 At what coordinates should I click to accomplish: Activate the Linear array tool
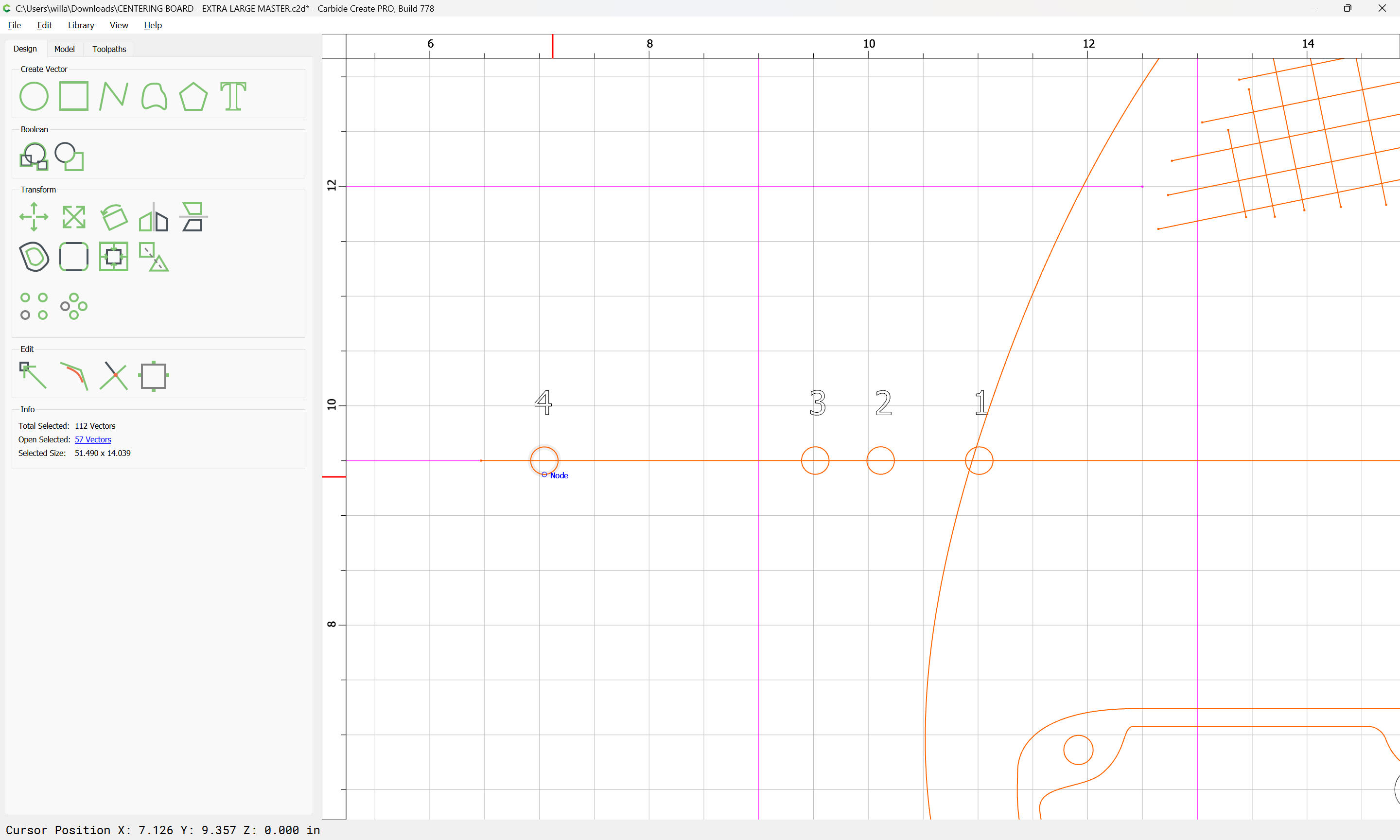coord(34,306)
